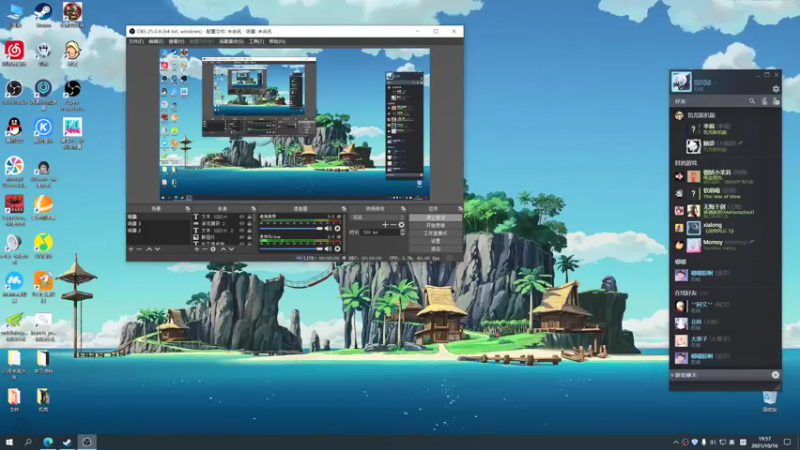This screenshot has height=450, width=800.
Task: Click the 退出 exit button in OBS controls
Action: pyautogui.click(x=435, y=249)
